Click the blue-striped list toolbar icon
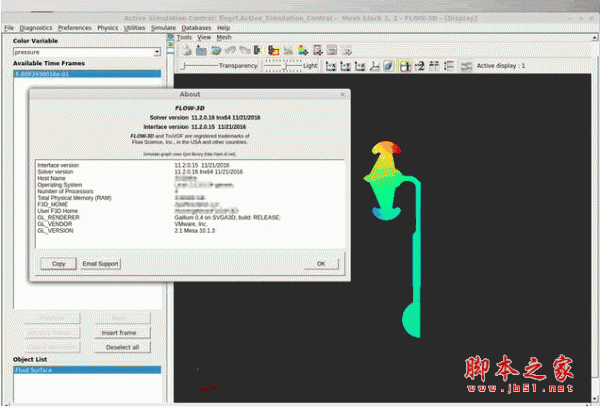Screen dimensions: 600x408 (x=332, y=50)
